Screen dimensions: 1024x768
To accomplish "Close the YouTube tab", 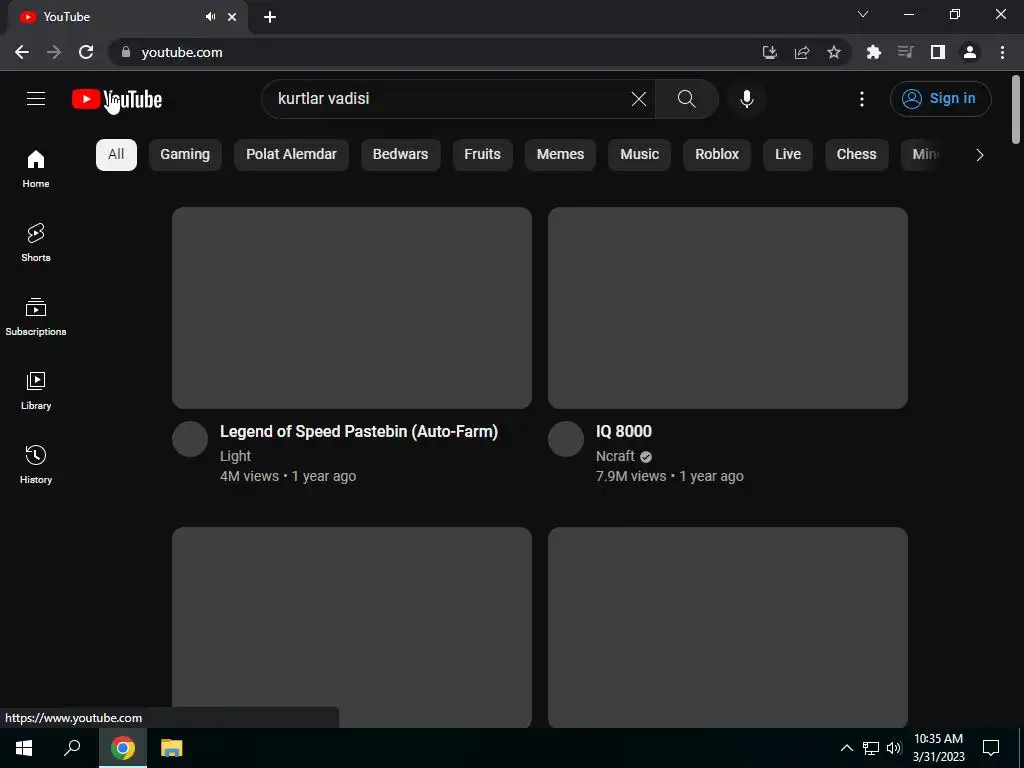I will 232,17.
